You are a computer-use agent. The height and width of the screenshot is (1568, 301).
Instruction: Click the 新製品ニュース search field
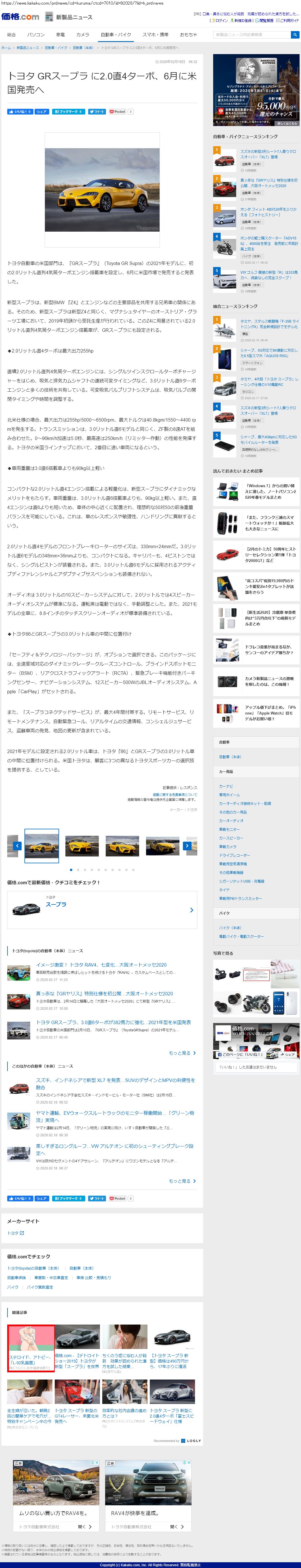tap(252, 35)
